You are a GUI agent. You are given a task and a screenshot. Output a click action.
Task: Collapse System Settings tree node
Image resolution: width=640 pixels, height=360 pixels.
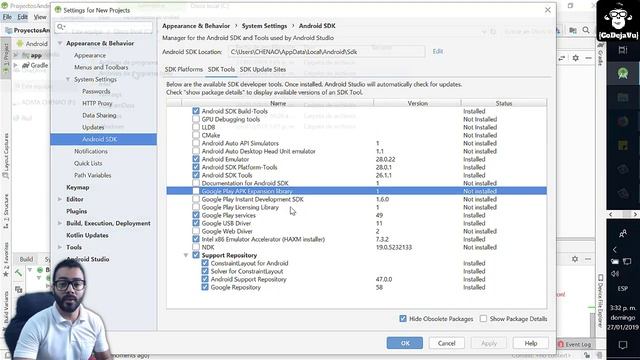(68, 79)
